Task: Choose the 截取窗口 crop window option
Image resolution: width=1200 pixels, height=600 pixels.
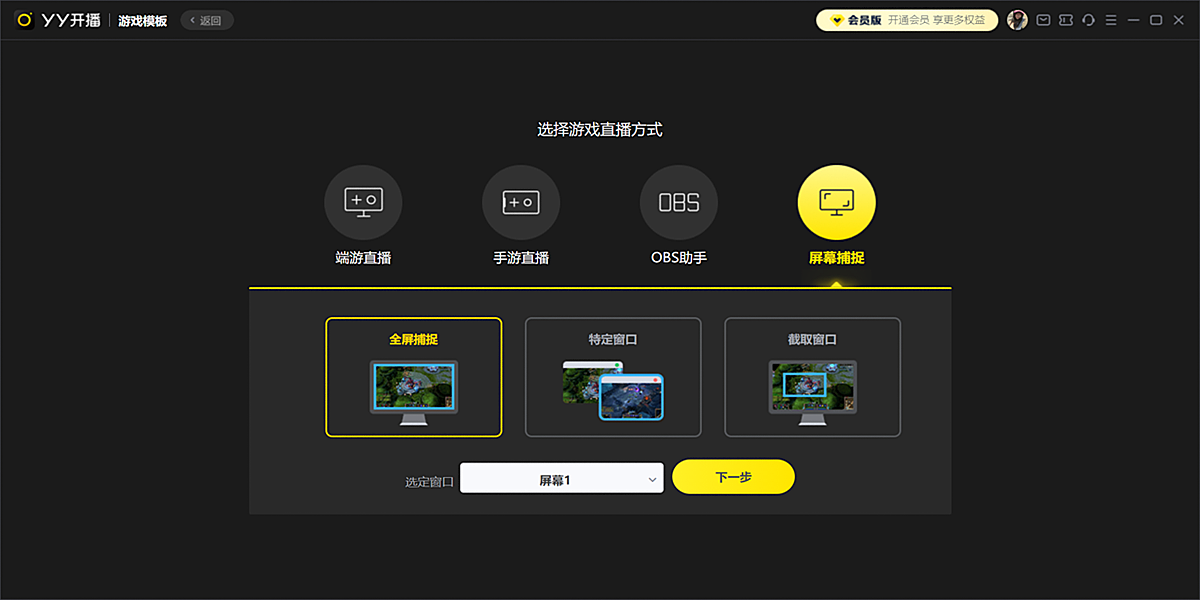Action: 812,377
